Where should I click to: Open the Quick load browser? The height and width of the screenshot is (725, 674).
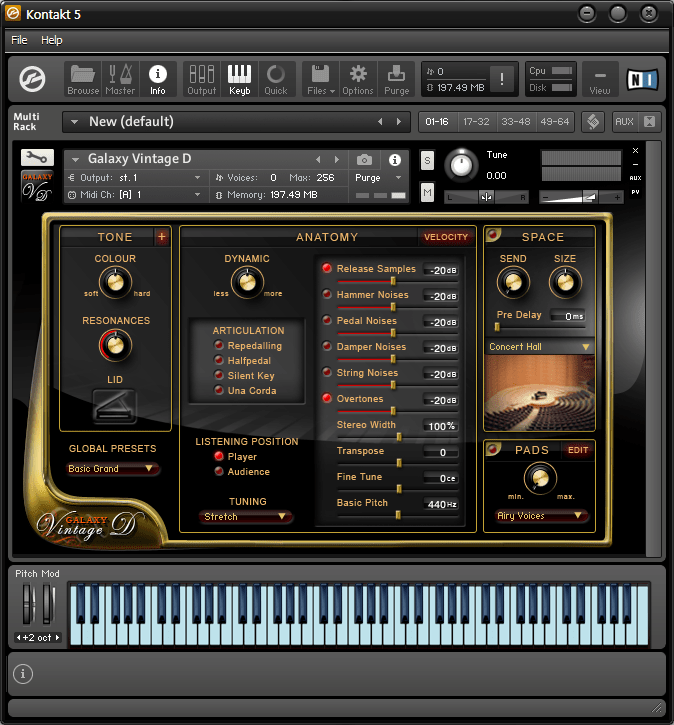[276, 79]
